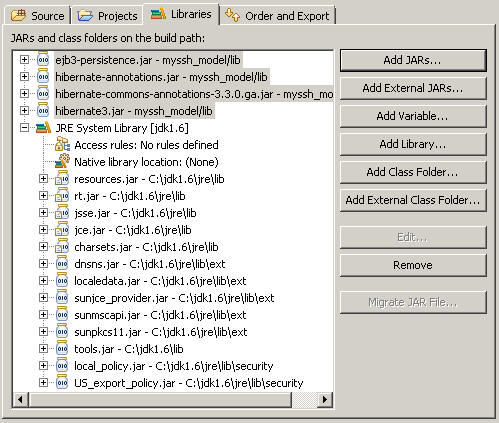
Task: Click the Access rules icon
Action: (x=62, y=145)
